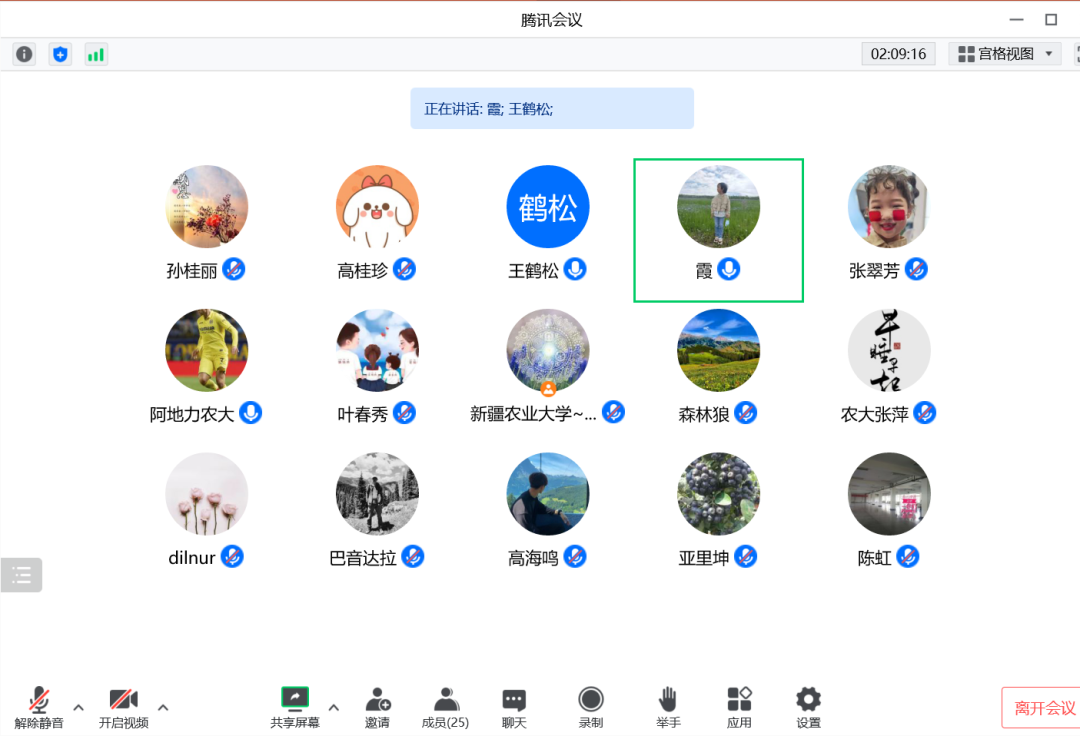The height and width of the screenshot is (736, 1080).
Task: Open Settings (设置)
Action: coord(808,706)
